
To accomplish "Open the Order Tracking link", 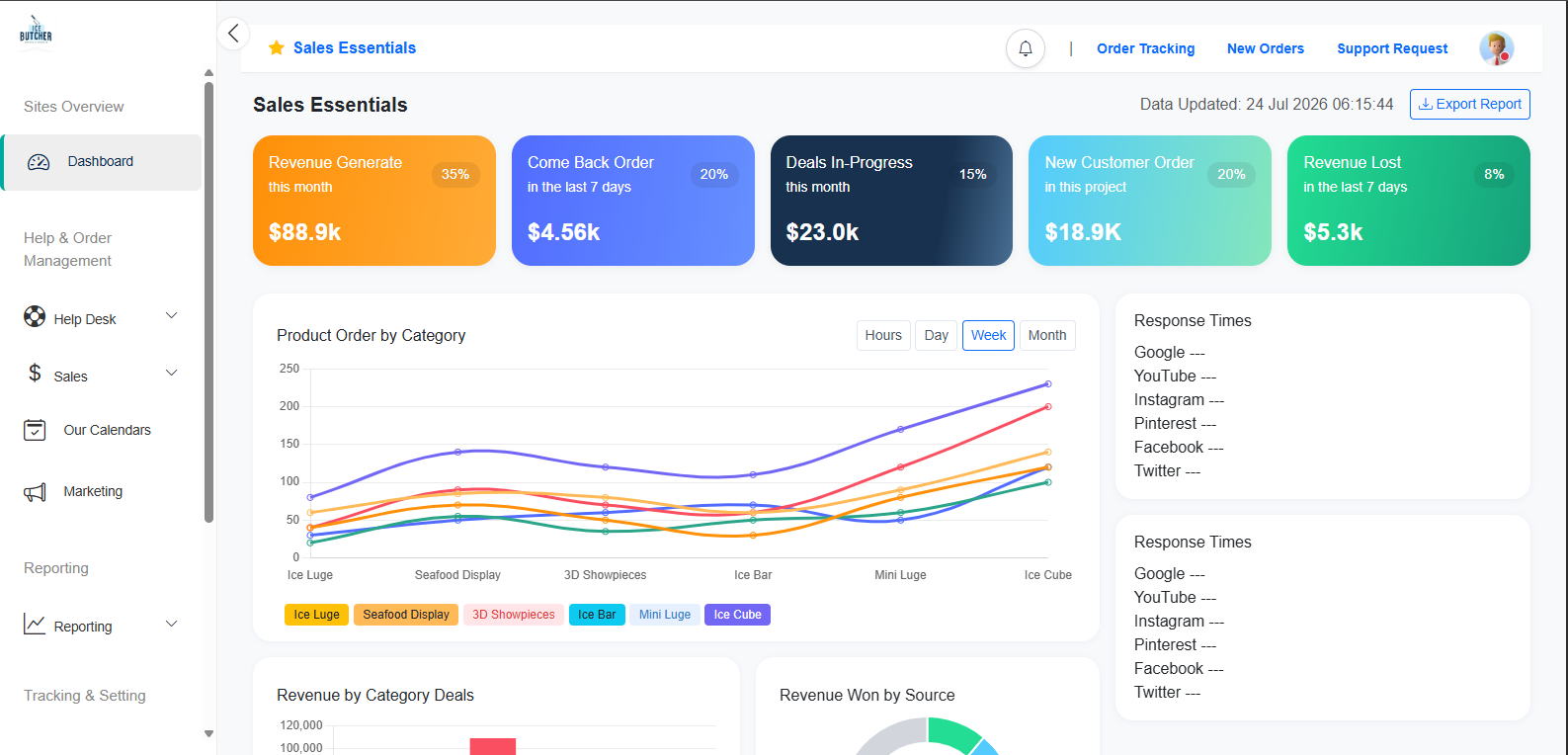I will pyautogui.click(x=1145, y=48).
